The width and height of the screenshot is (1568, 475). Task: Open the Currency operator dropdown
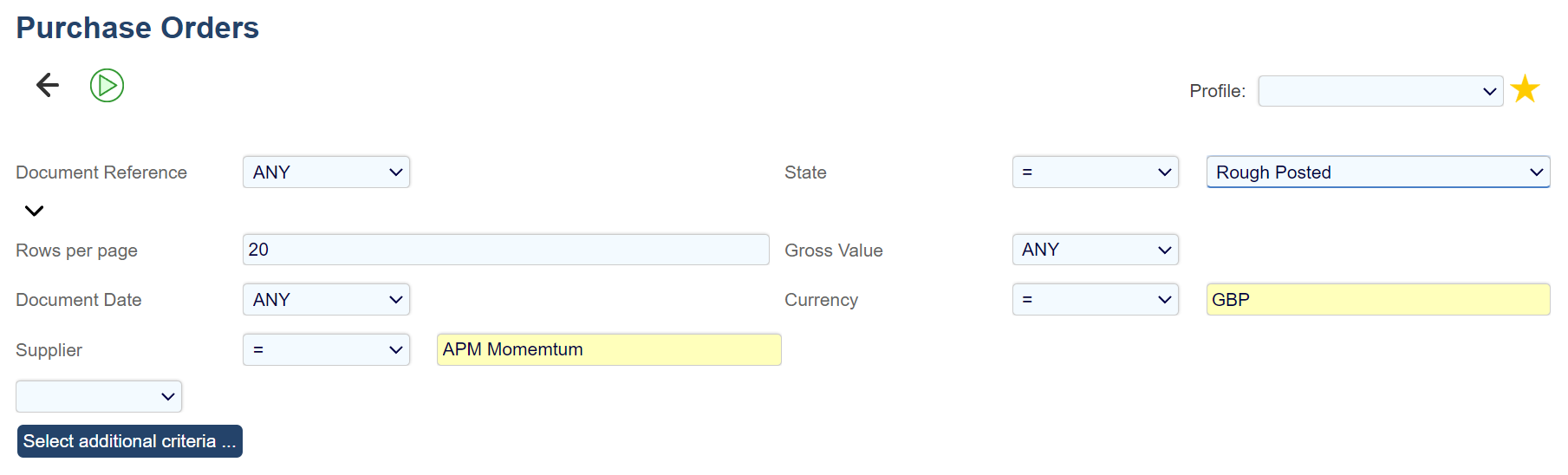tap(1095, 300)
